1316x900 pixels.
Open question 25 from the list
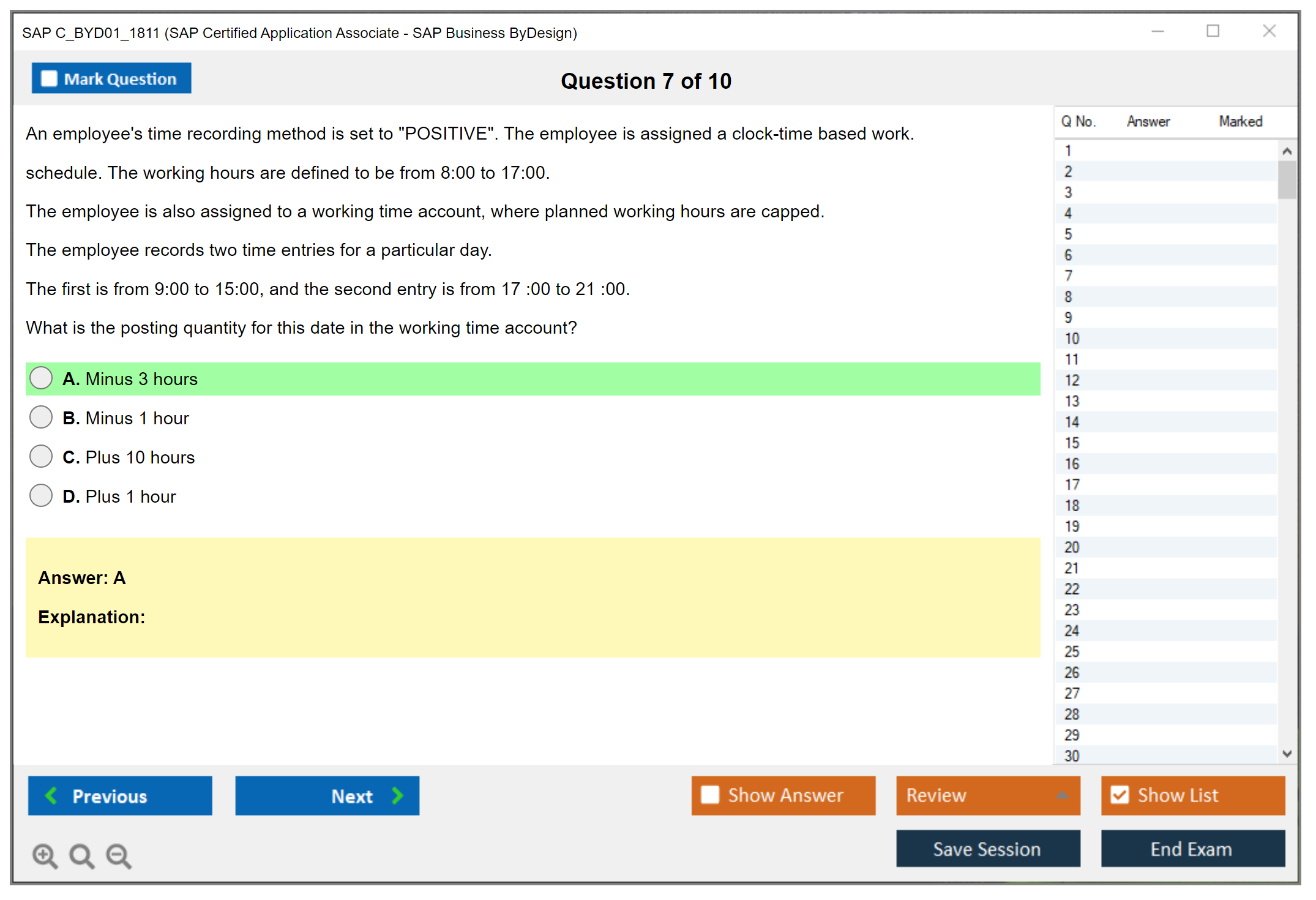point(1072,651)
